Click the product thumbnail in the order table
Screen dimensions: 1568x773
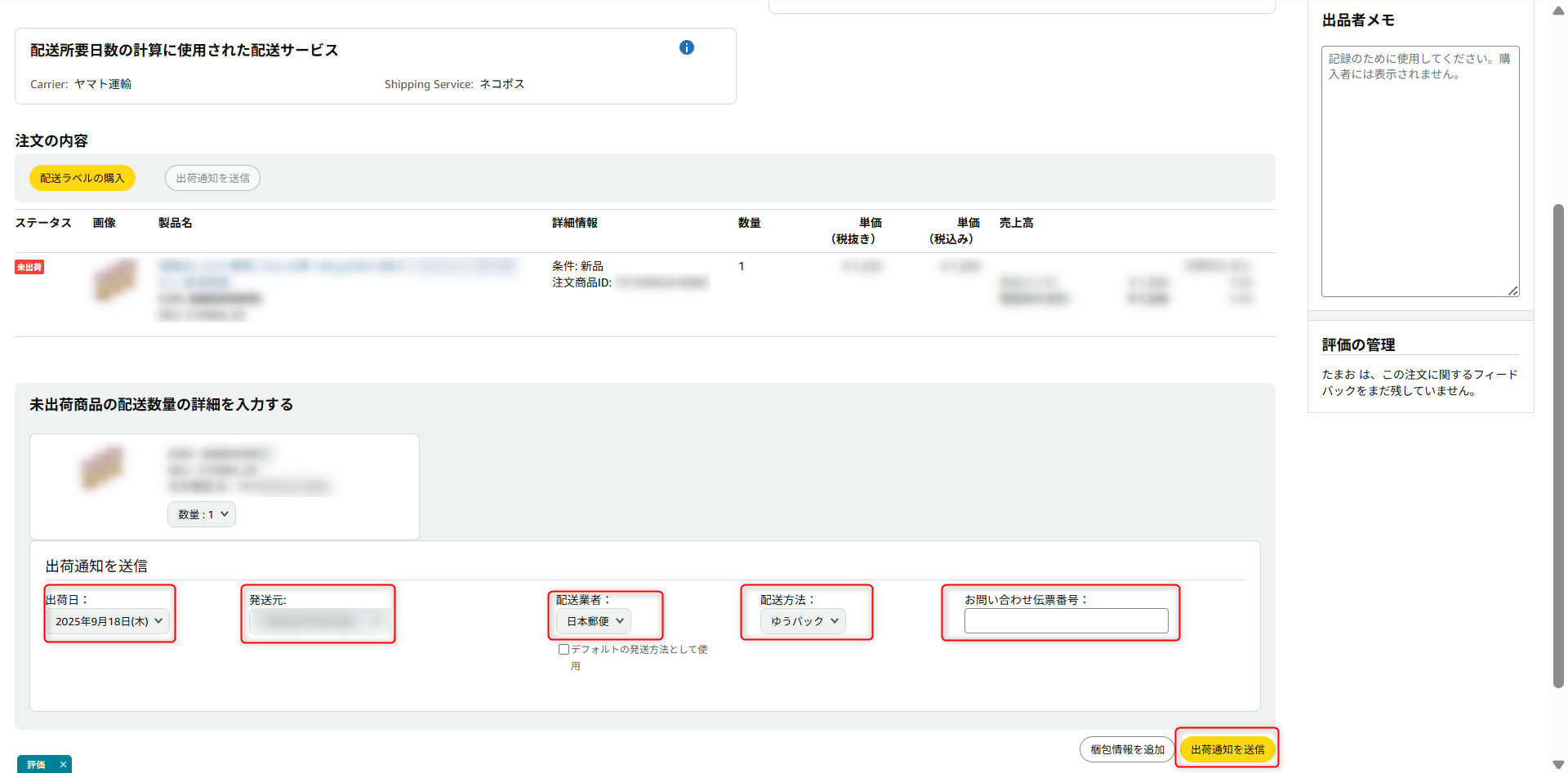coord(116,282)
